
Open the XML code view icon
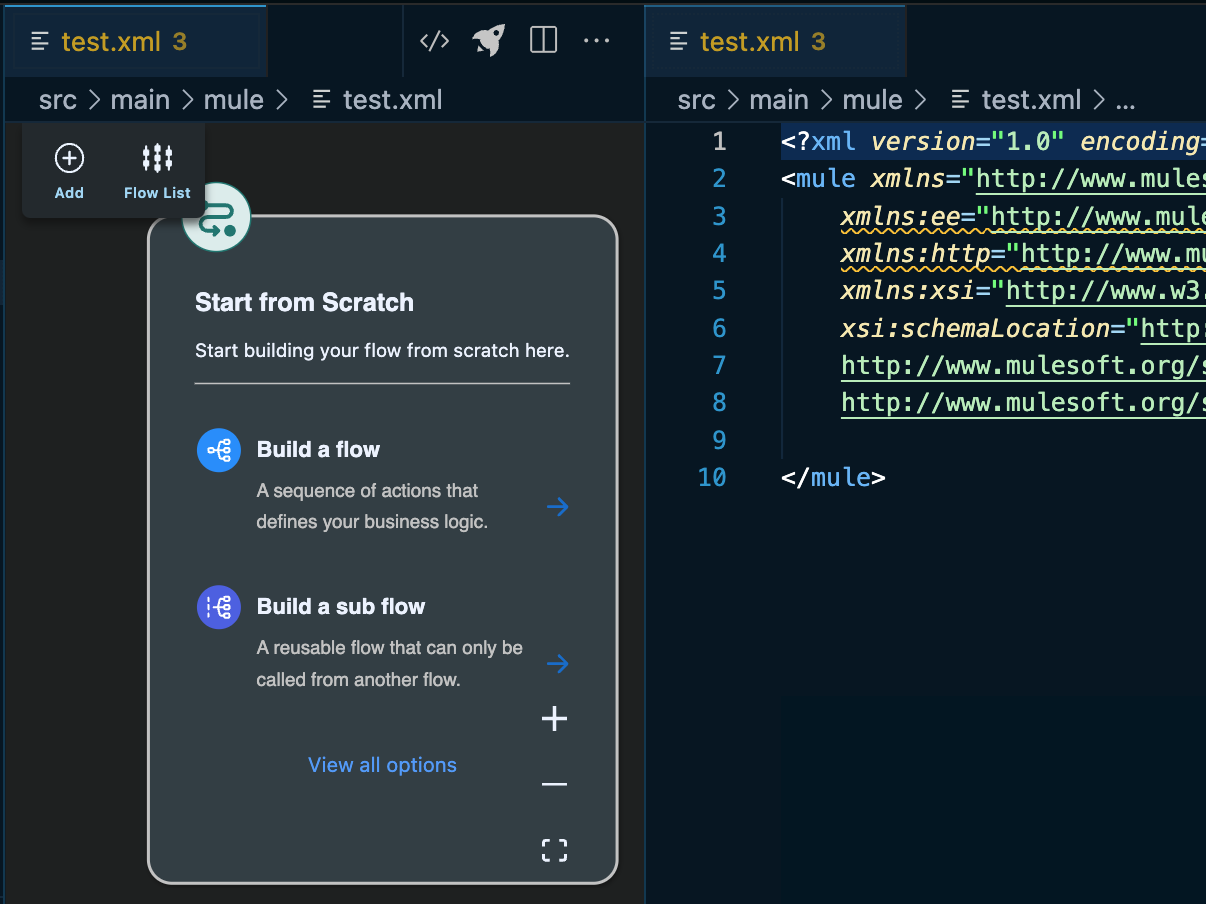pos(433,40)
